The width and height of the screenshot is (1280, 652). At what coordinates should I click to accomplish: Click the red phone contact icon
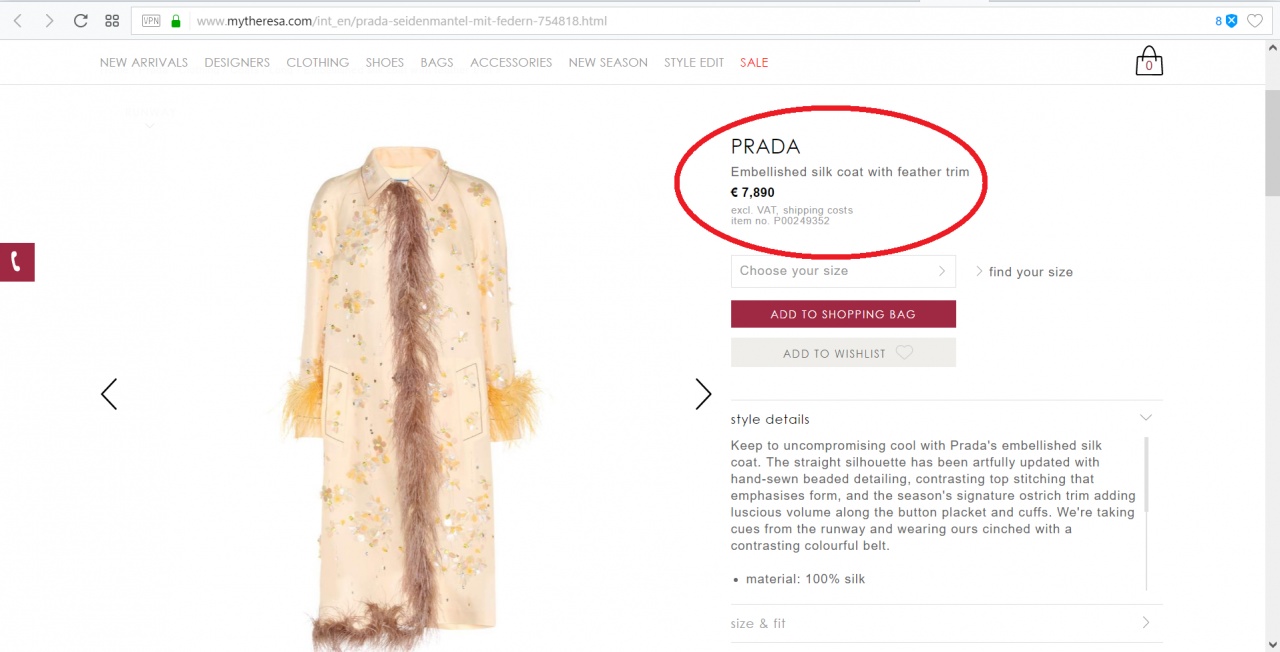(x=16, y=262)
